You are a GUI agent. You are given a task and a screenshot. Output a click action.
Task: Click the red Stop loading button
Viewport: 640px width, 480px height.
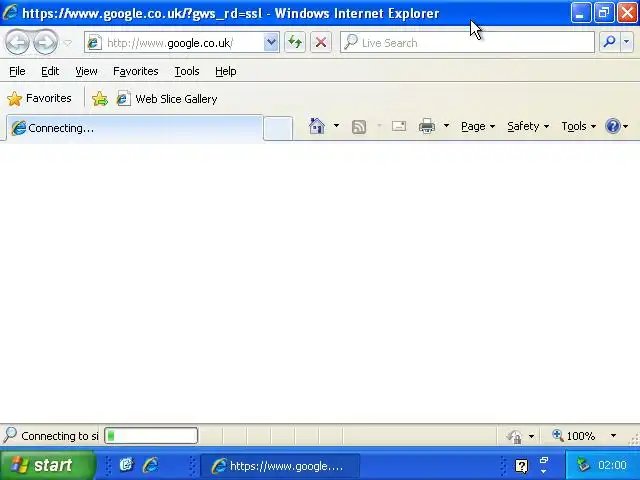pyautogui.click(x=321, y=42)
